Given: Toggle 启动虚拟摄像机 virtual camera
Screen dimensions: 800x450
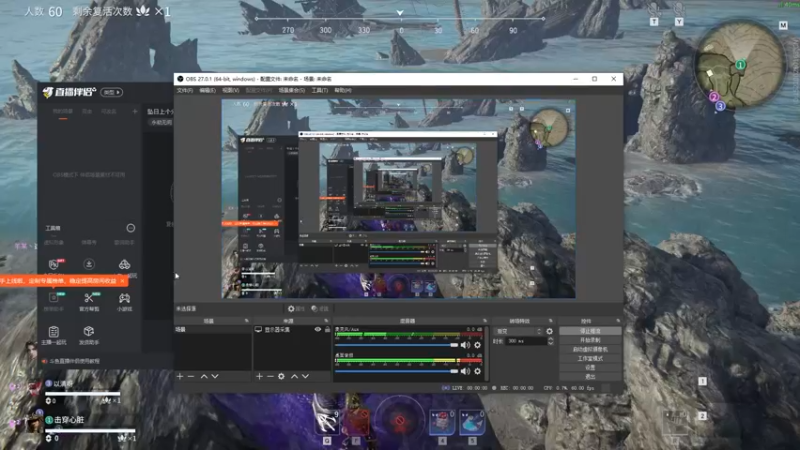Looking at the screenshot, I should (590, 349).
